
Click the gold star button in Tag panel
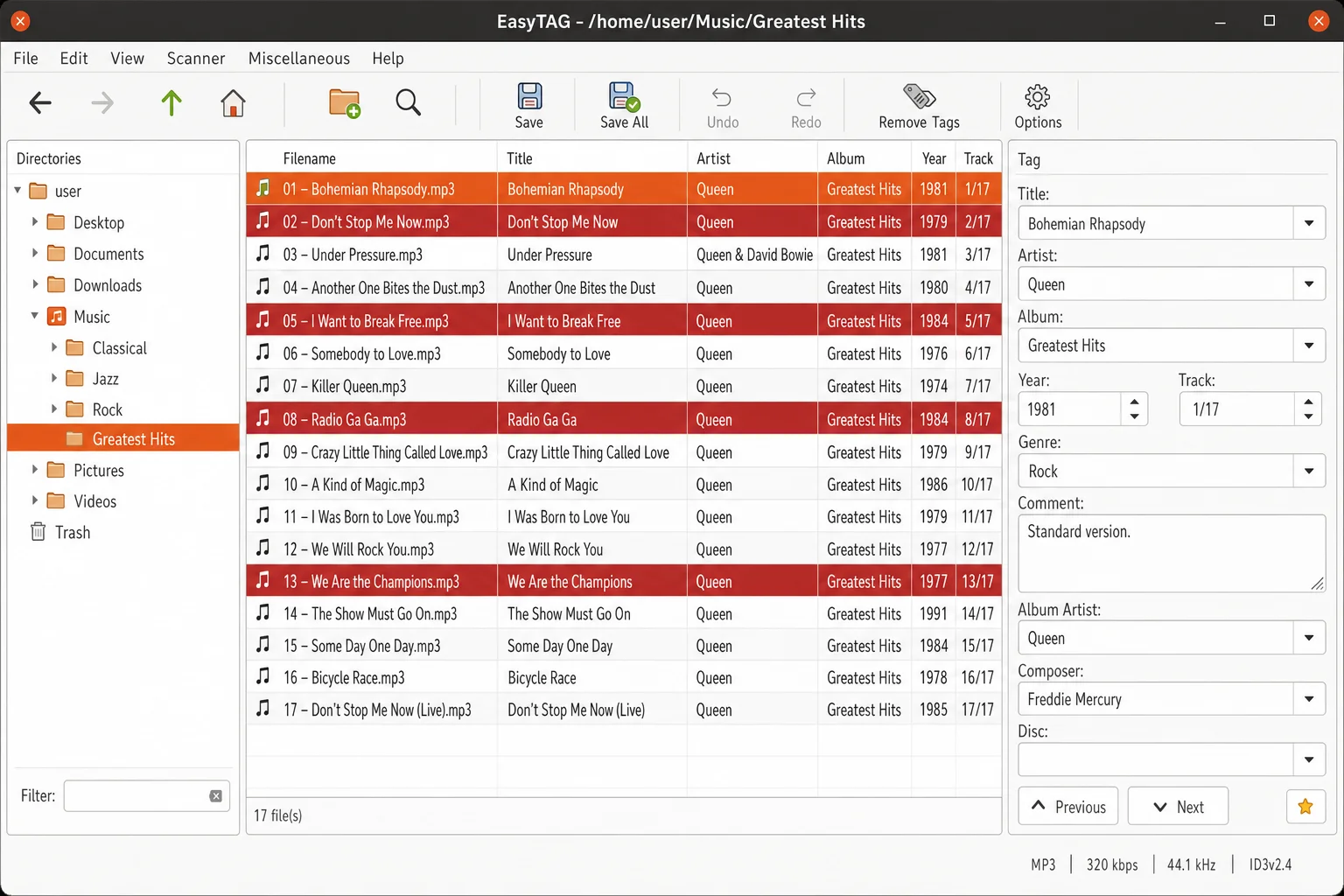[1305, 806]
